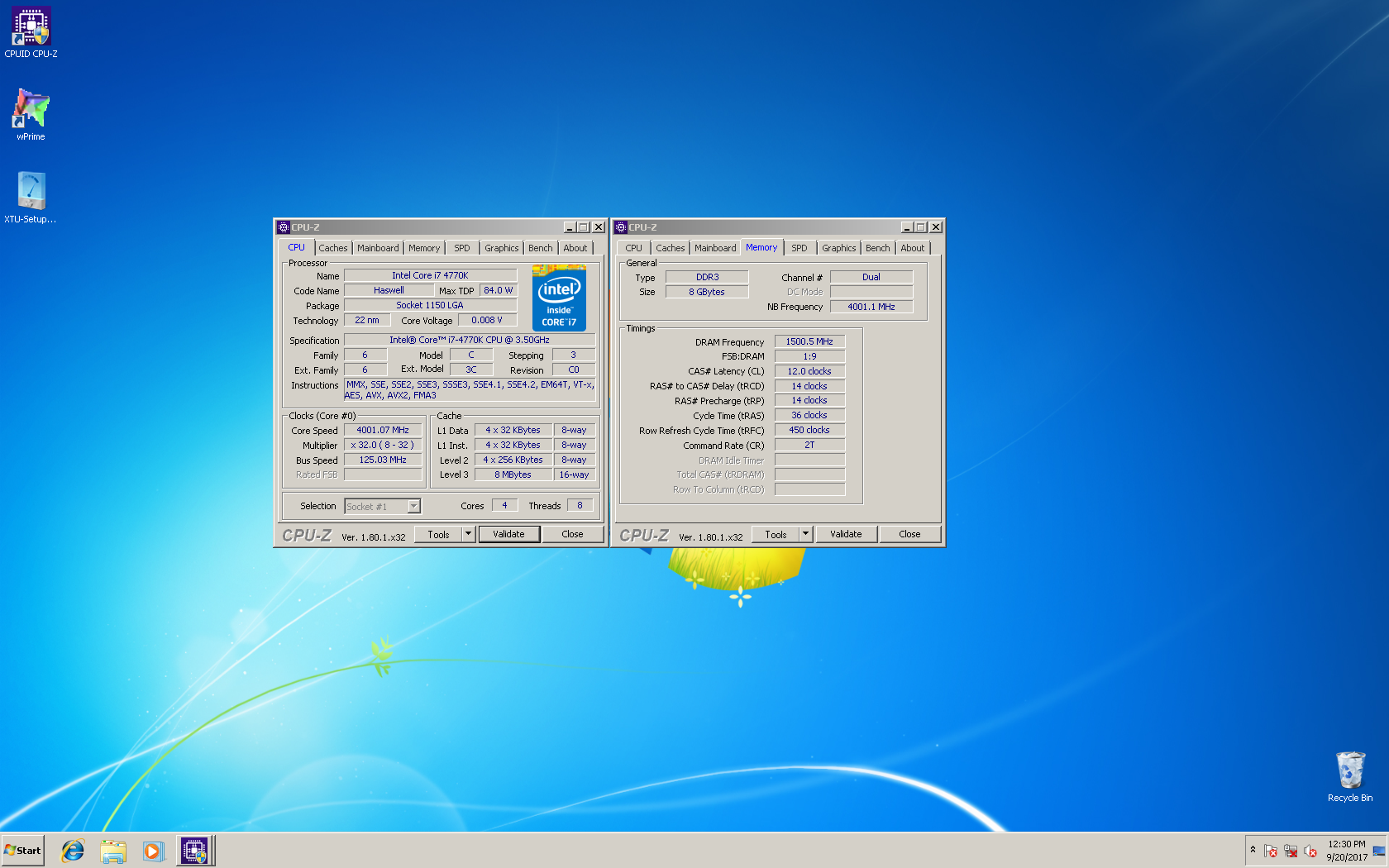The width and height of the screenshot is (1389, 868).
Task: Switch to Bench tab in left CPU-Z window
Action: point(541,248)
